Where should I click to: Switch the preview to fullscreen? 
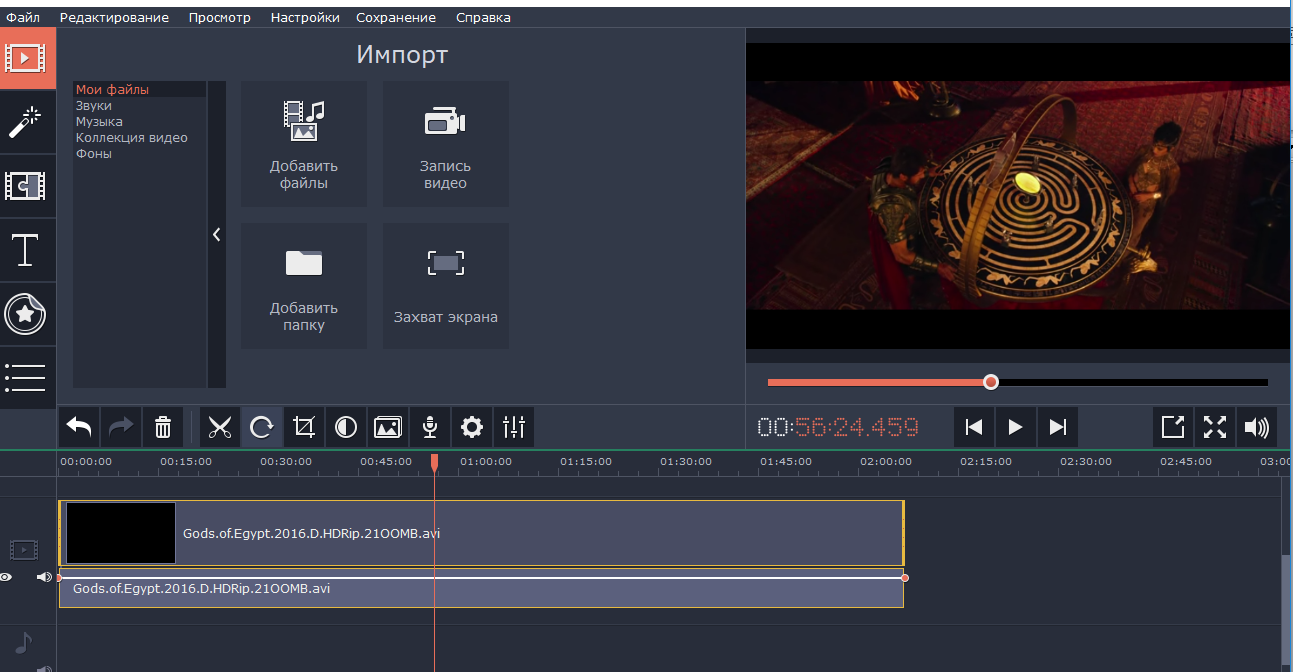[x=1215, y=428]
